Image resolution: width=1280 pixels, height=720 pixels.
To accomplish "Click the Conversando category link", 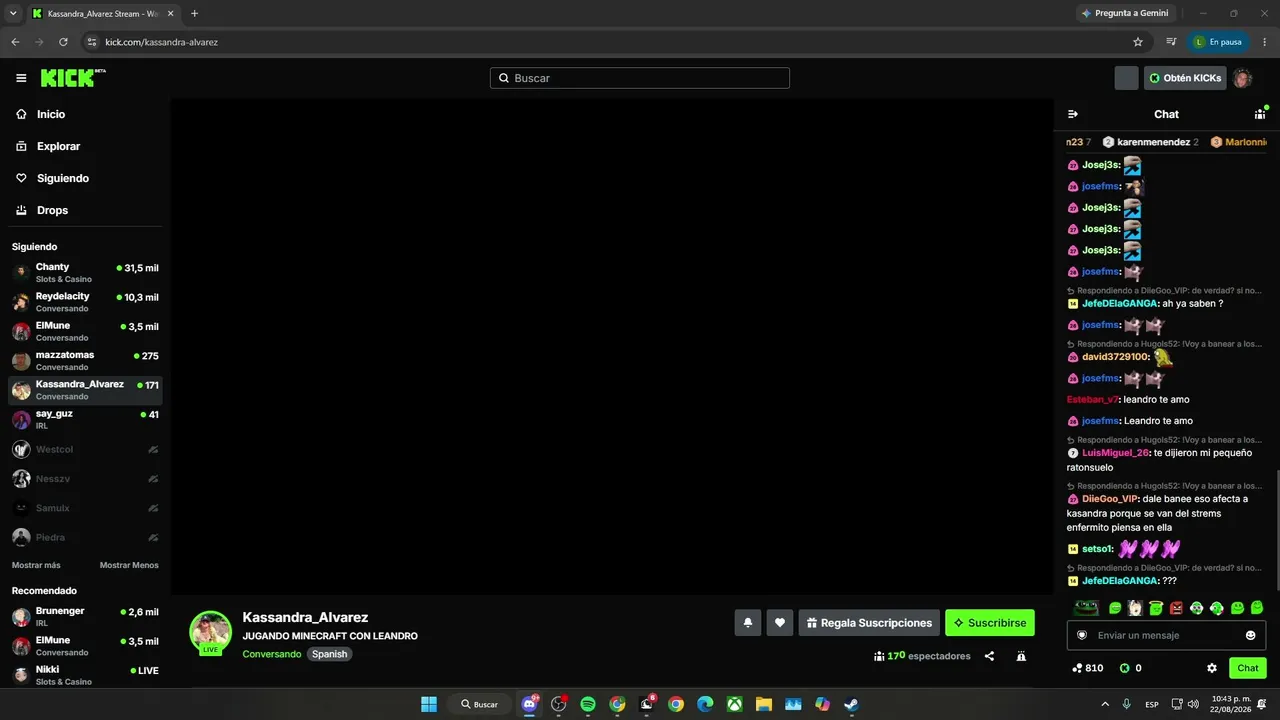I will 272,654.
